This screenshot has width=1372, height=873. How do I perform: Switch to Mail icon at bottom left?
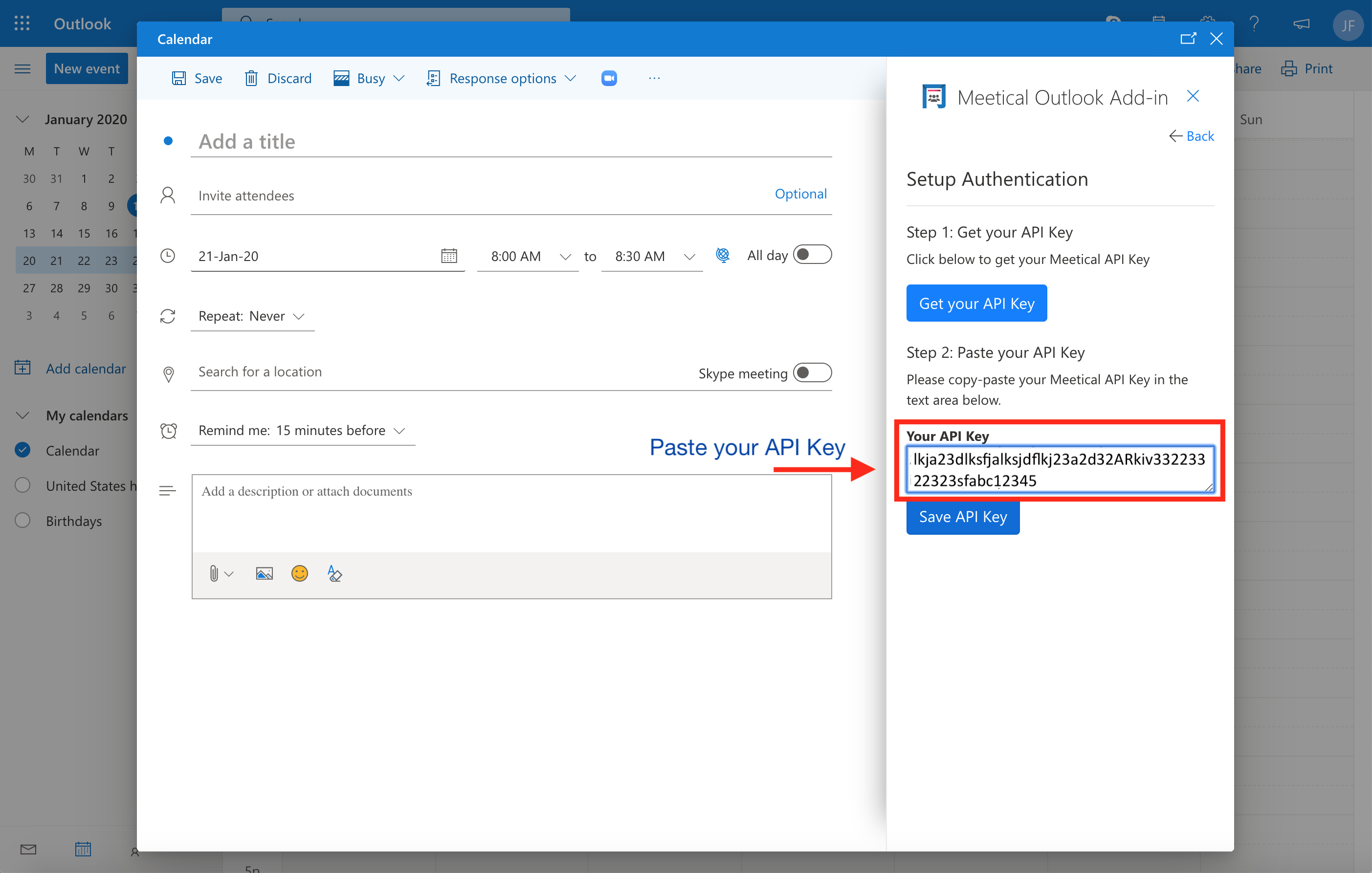[28, 850]
